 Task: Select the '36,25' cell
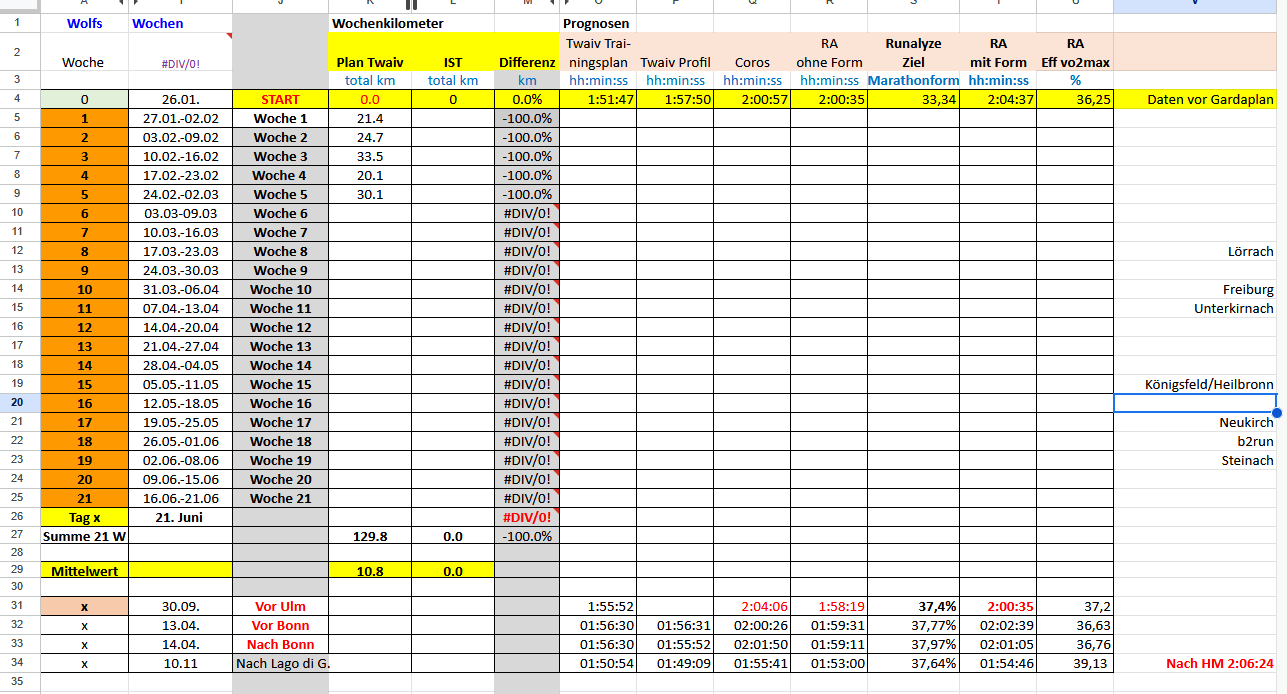[x=1075, y=99]
